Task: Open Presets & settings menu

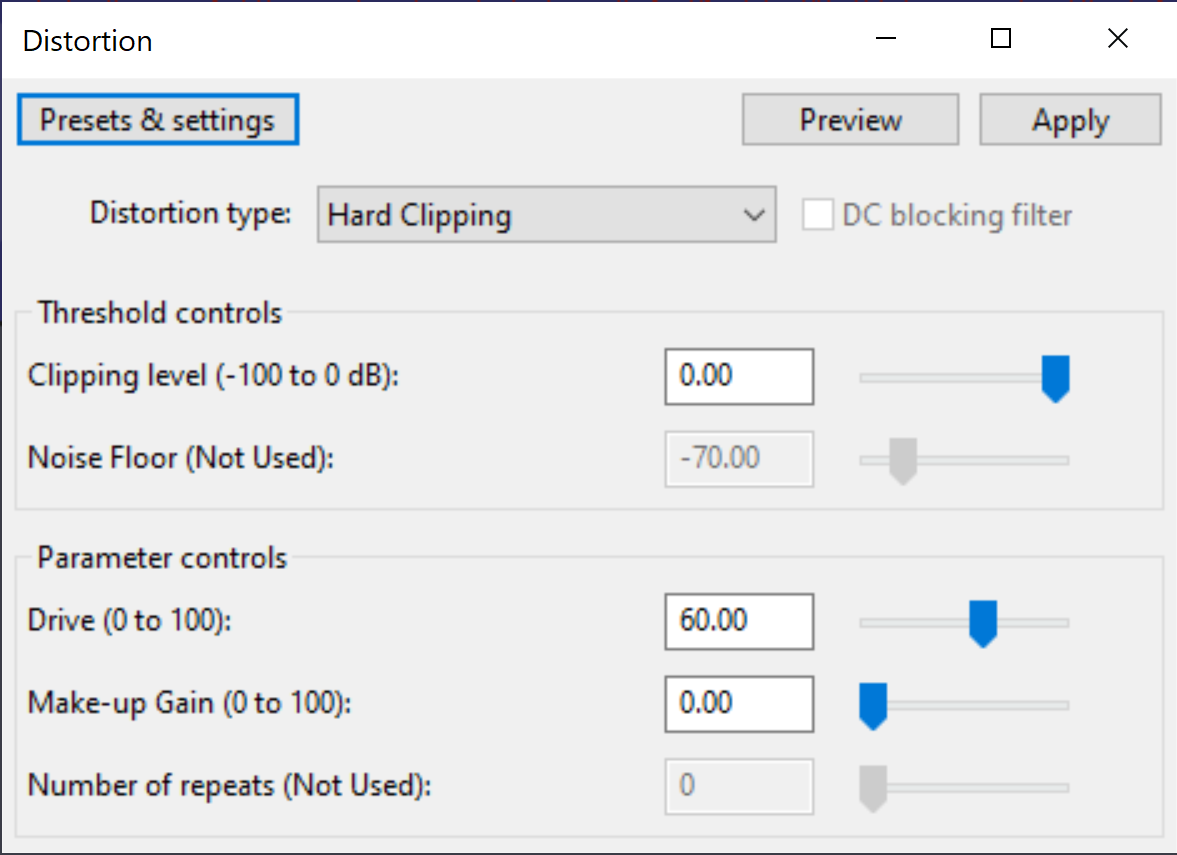Action: point(158,120)
